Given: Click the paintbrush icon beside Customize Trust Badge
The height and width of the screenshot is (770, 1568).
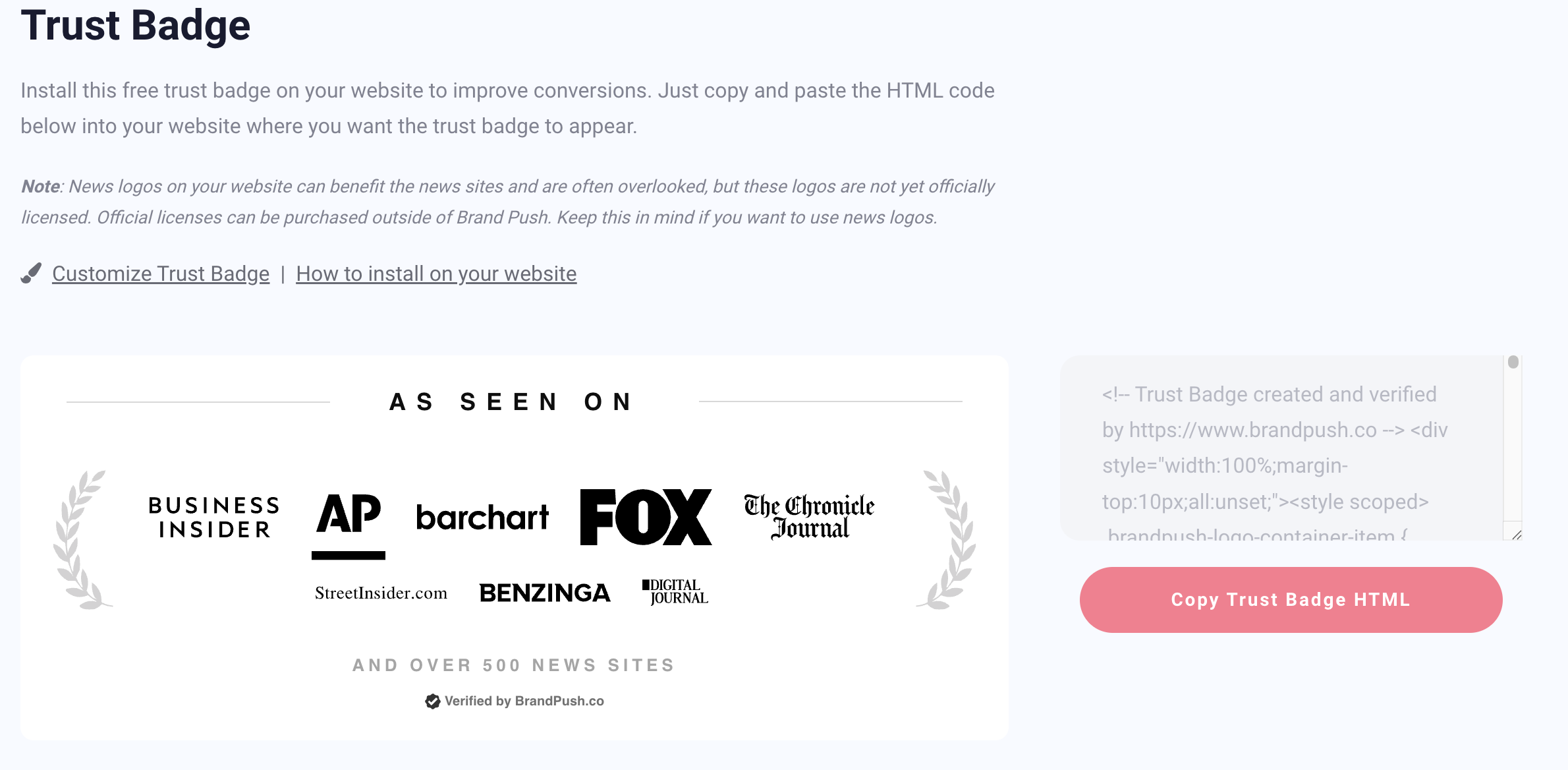Looking at the screenshot, I should (x=31, y=273).
